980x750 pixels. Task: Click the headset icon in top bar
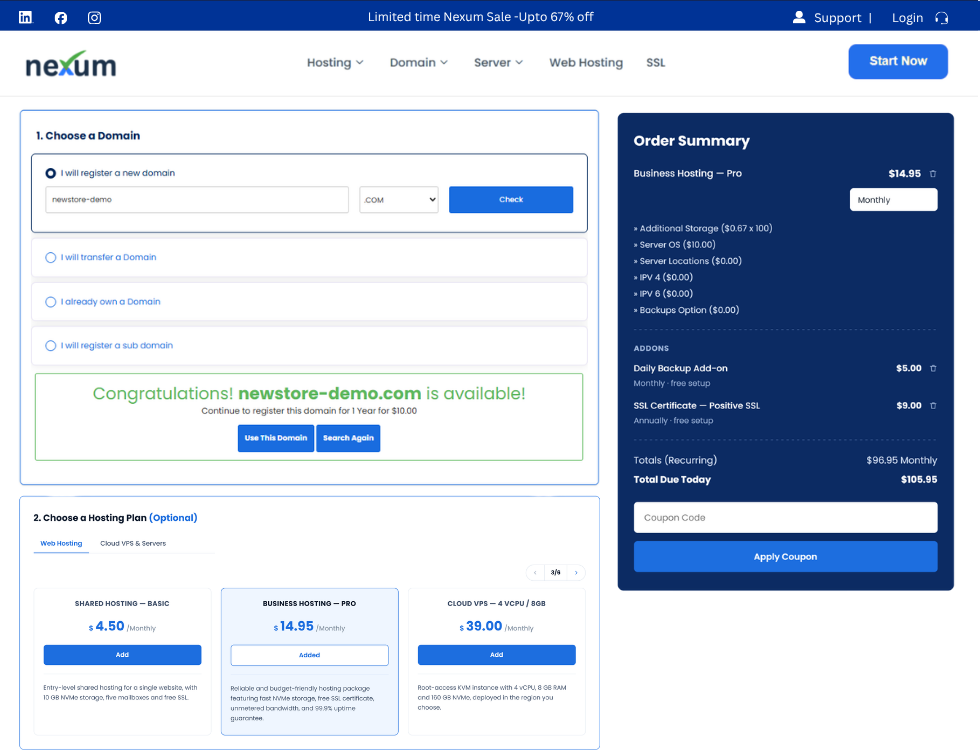coord(941,18)
